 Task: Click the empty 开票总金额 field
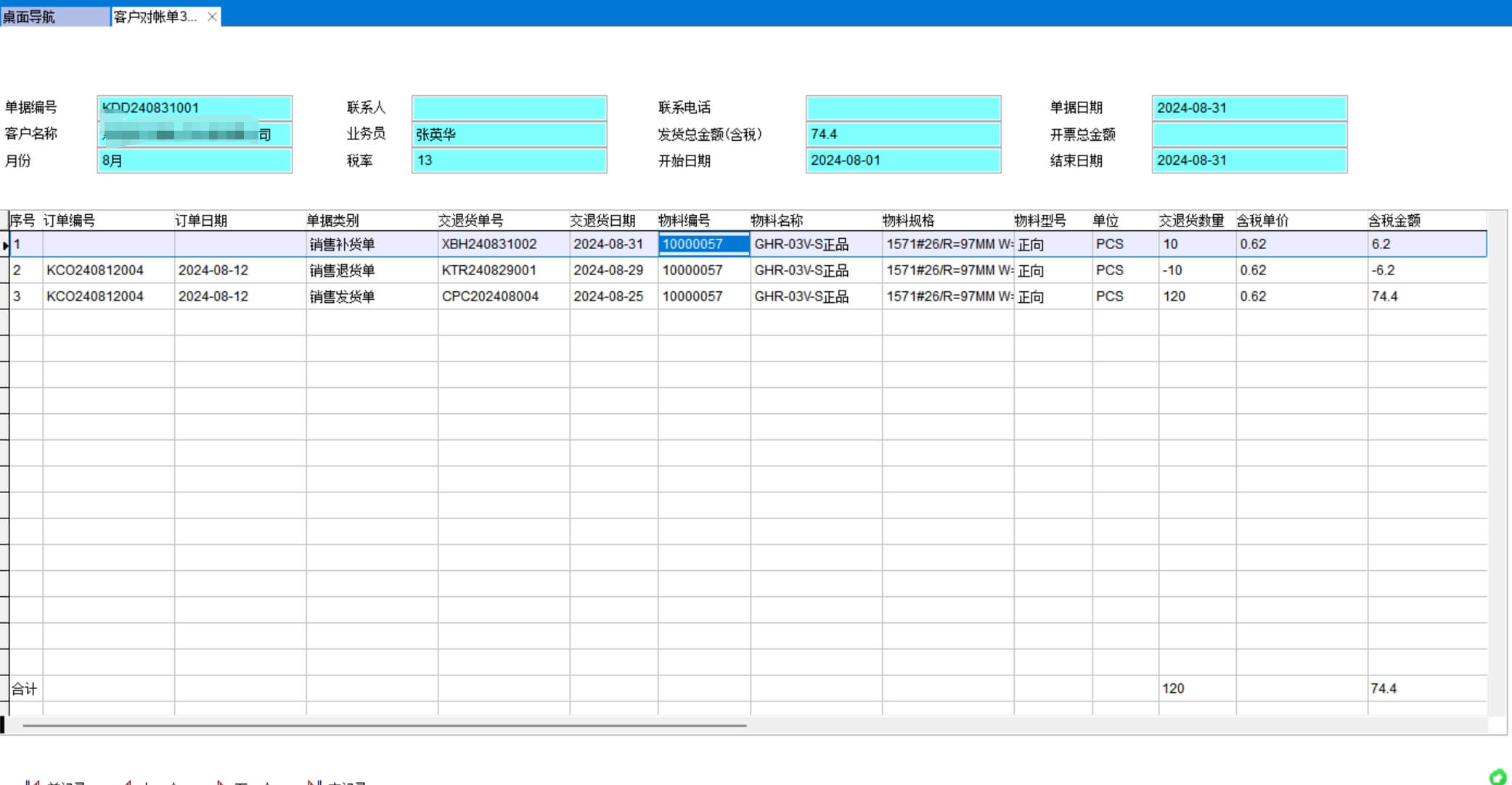click(x=1249, y=134)
